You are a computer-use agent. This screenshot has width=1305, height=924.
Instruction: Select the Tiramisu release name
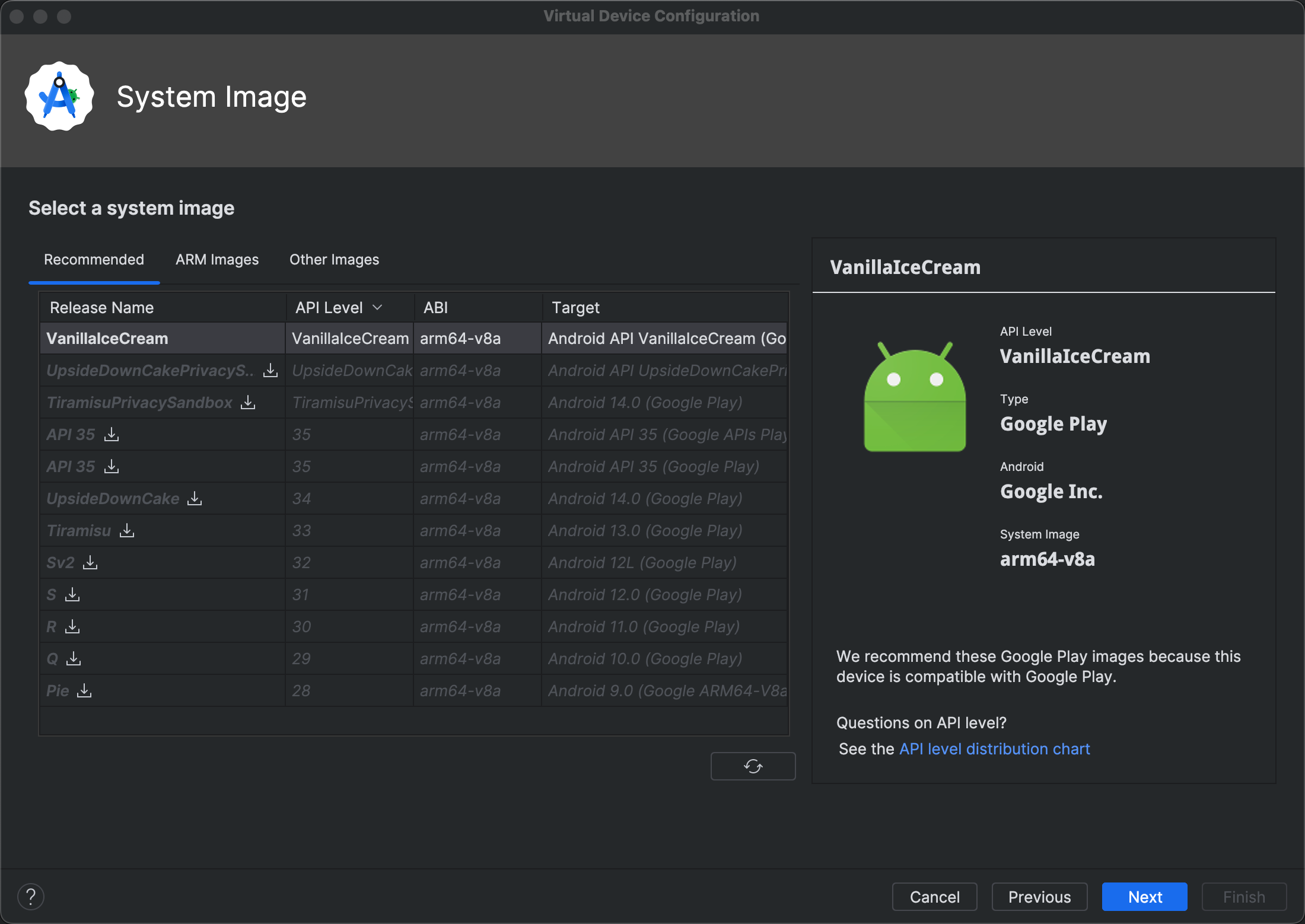pos(79,530)
